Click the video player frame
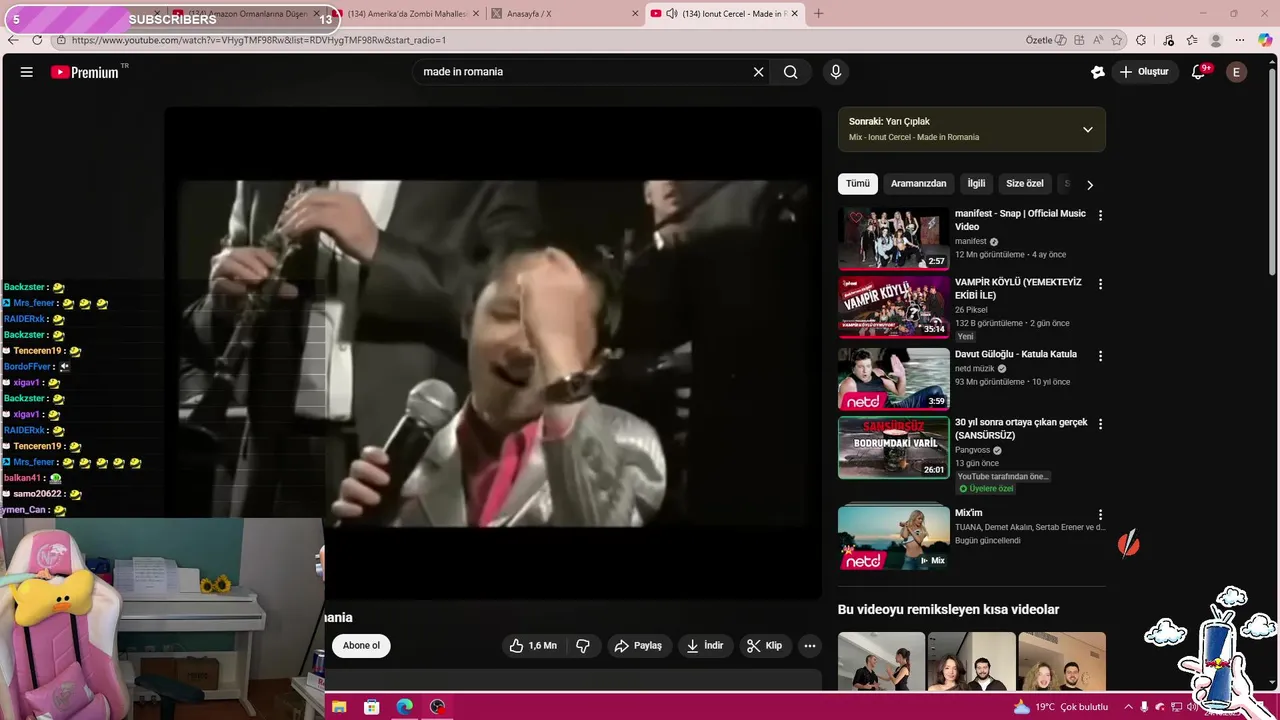1280x720 pixels. tap(493, 353)
